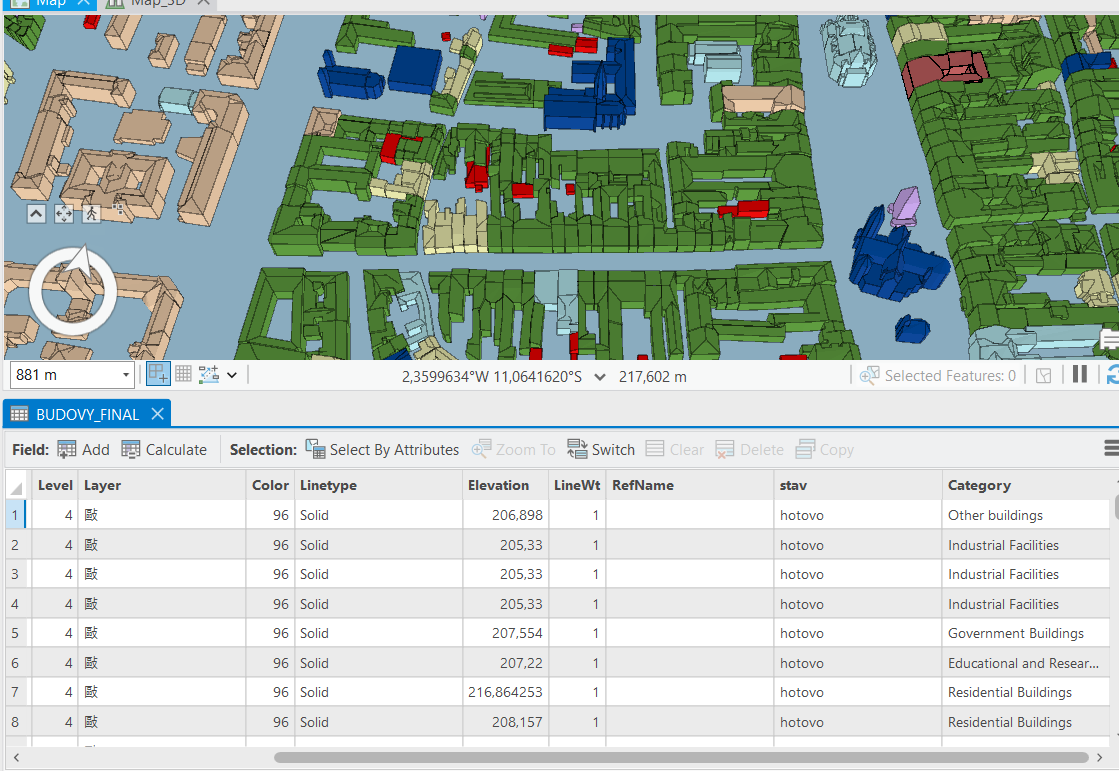Click the table scroll left arrow
1119x771 pixels.
tap(16, 757)
